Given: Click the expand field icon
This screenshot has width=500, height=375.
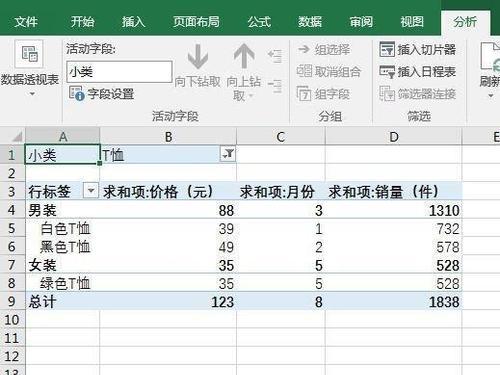Looking at the screenshot, I should tap(275, 56).
